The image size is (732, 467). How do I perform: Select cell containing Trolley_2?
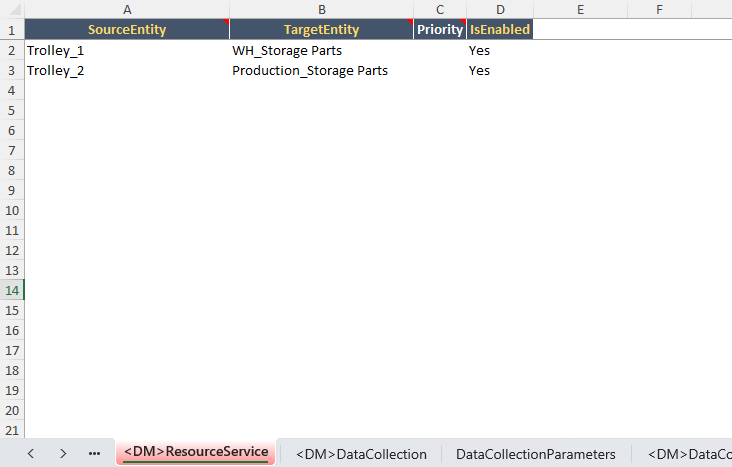tap(127, 70)
